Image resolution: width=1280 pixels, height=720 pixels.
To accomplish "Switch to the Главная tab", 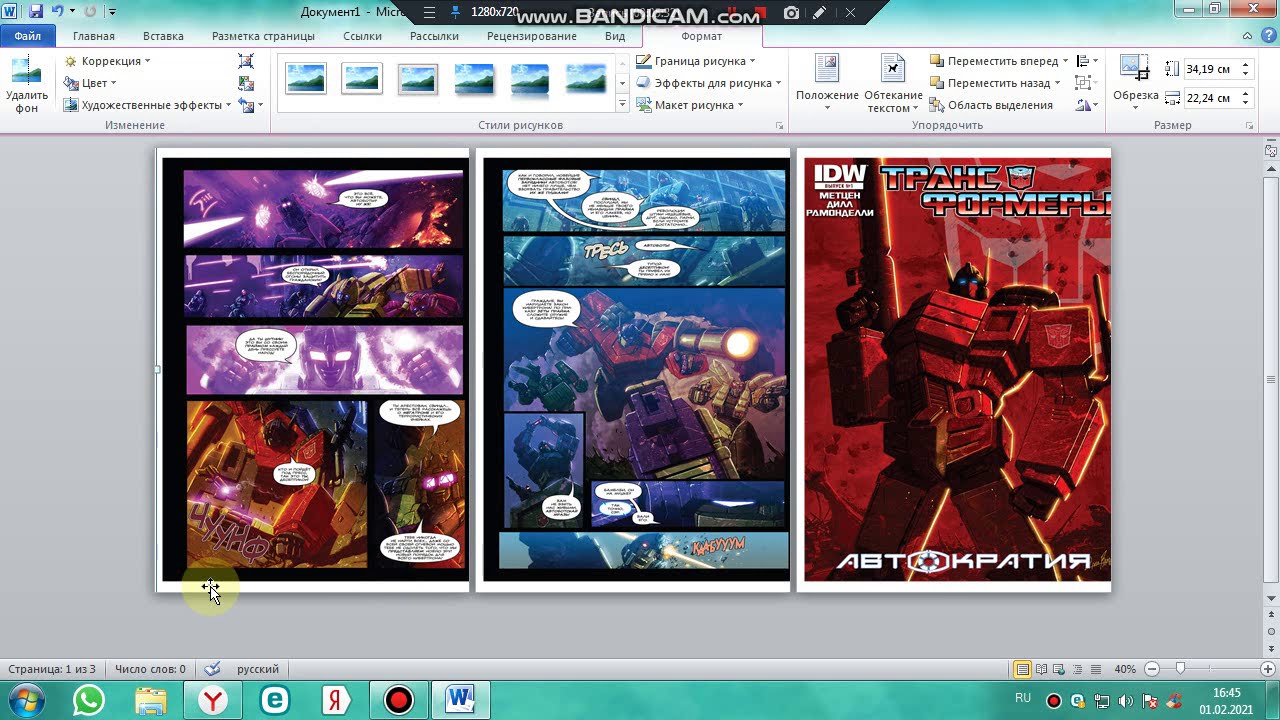I will (94, 36).
